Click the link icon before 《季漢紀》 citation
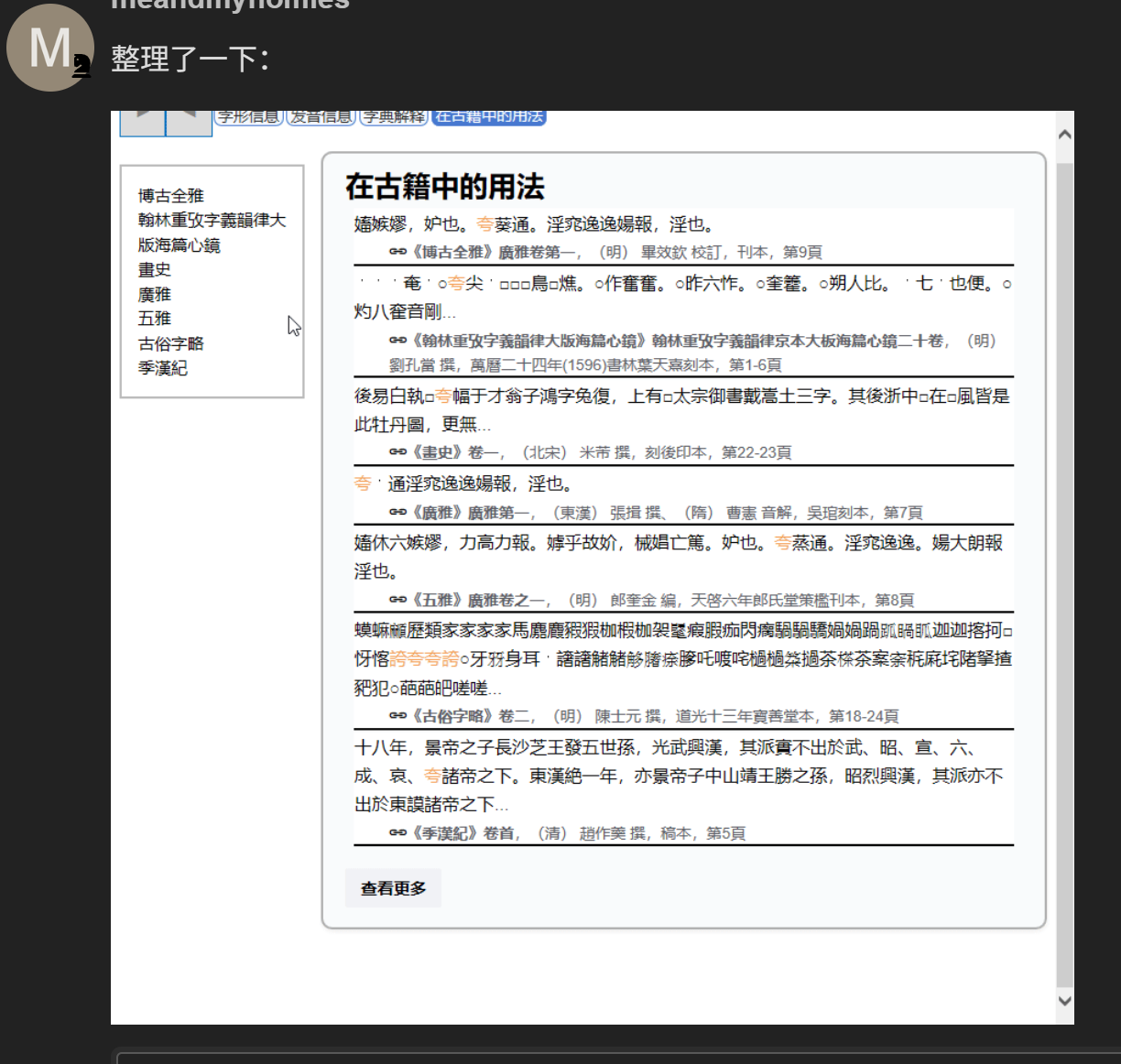Viewport: 1121px width, 1064px height. point(397,832)
